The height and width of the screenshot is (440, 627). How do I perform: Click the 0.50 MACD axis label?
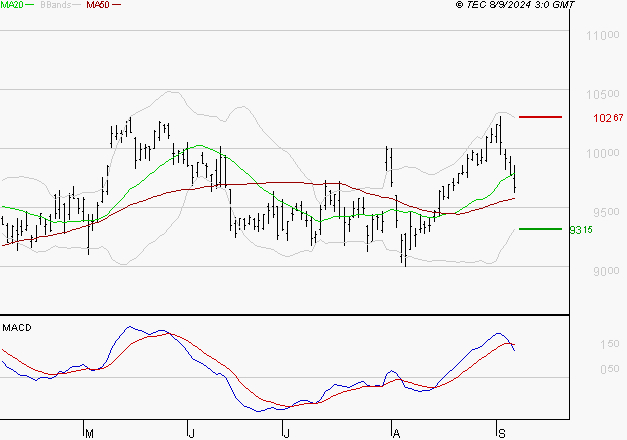610,369
